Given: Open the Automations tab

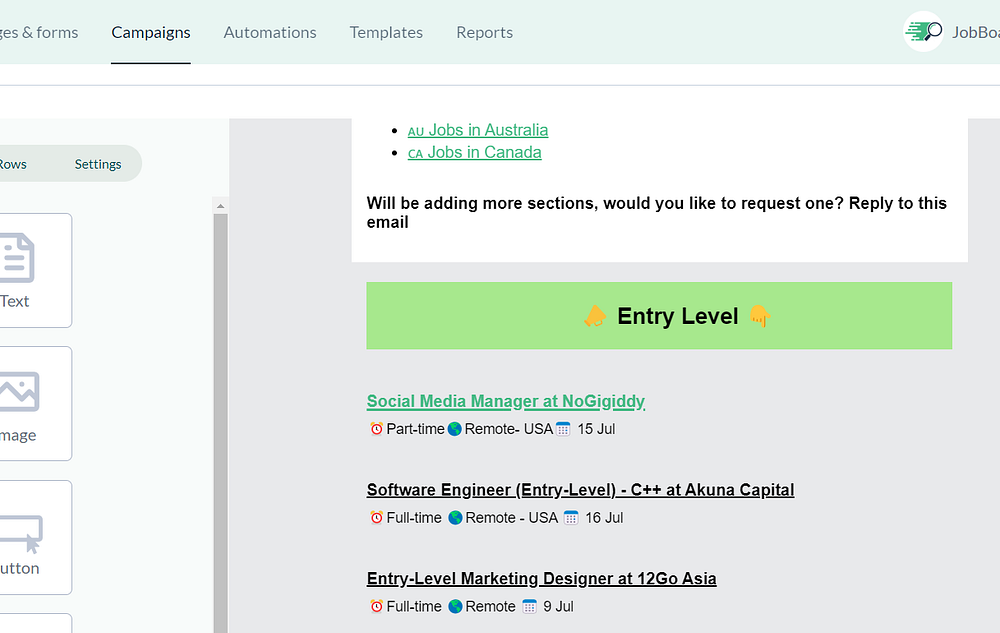Looking at the screenshot, I should point(270,33).
